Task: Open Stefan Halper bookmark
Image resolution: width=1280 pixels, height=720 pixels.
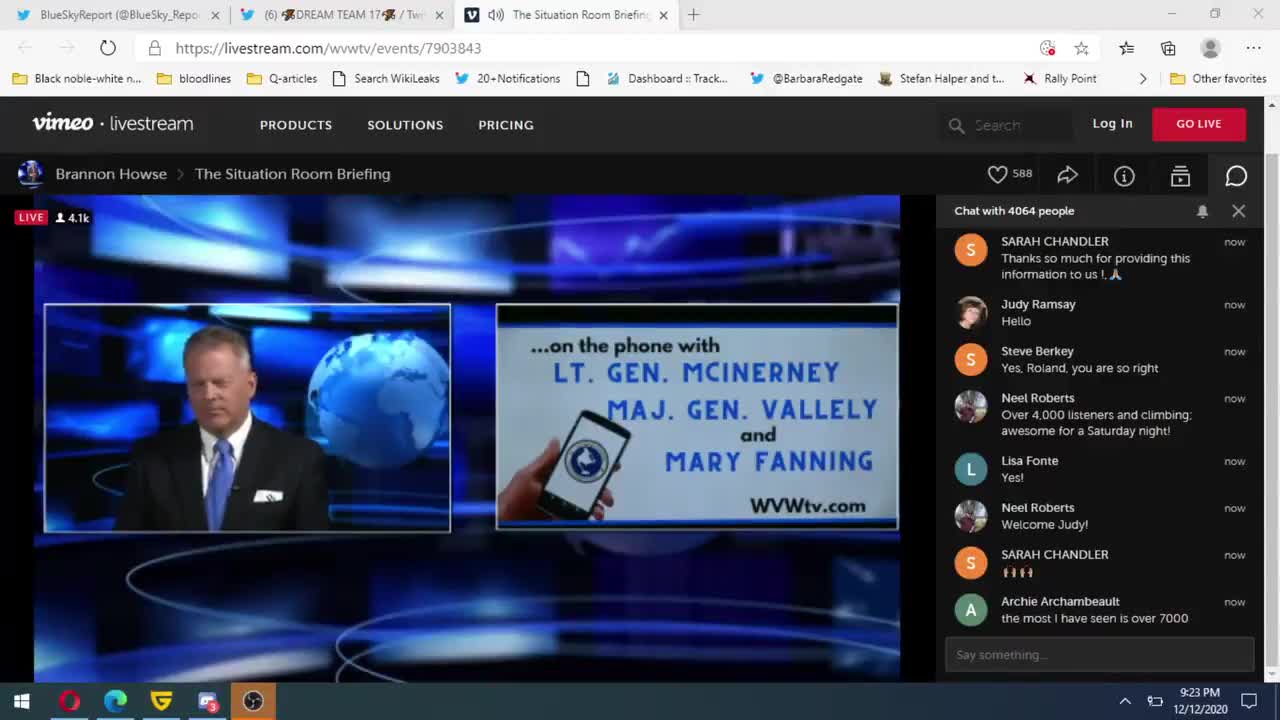Action: click(x=941, y=79)
